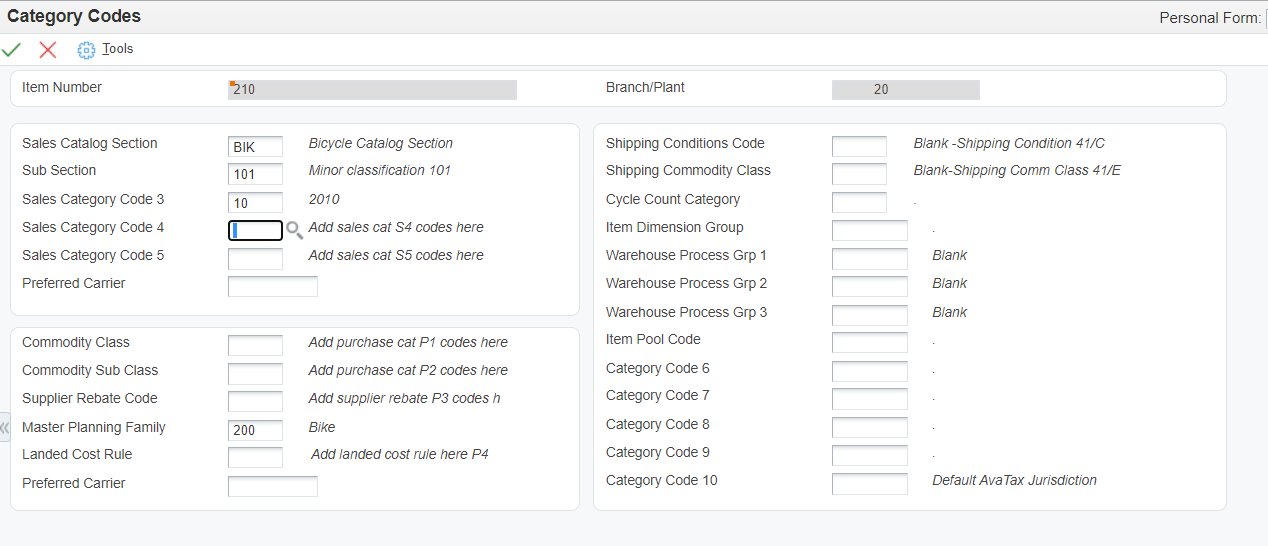
Task: Click the Item Dimension Group field
Action: (x=870, y=231)
